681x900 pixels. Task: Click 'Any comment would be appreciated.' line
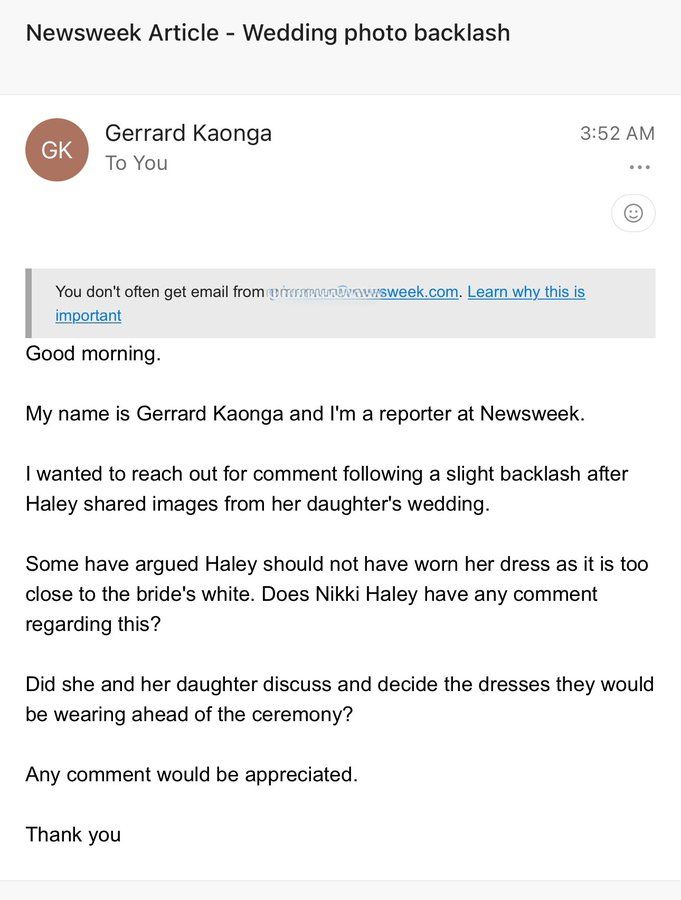pyautogui.click(x=191, y=774)
